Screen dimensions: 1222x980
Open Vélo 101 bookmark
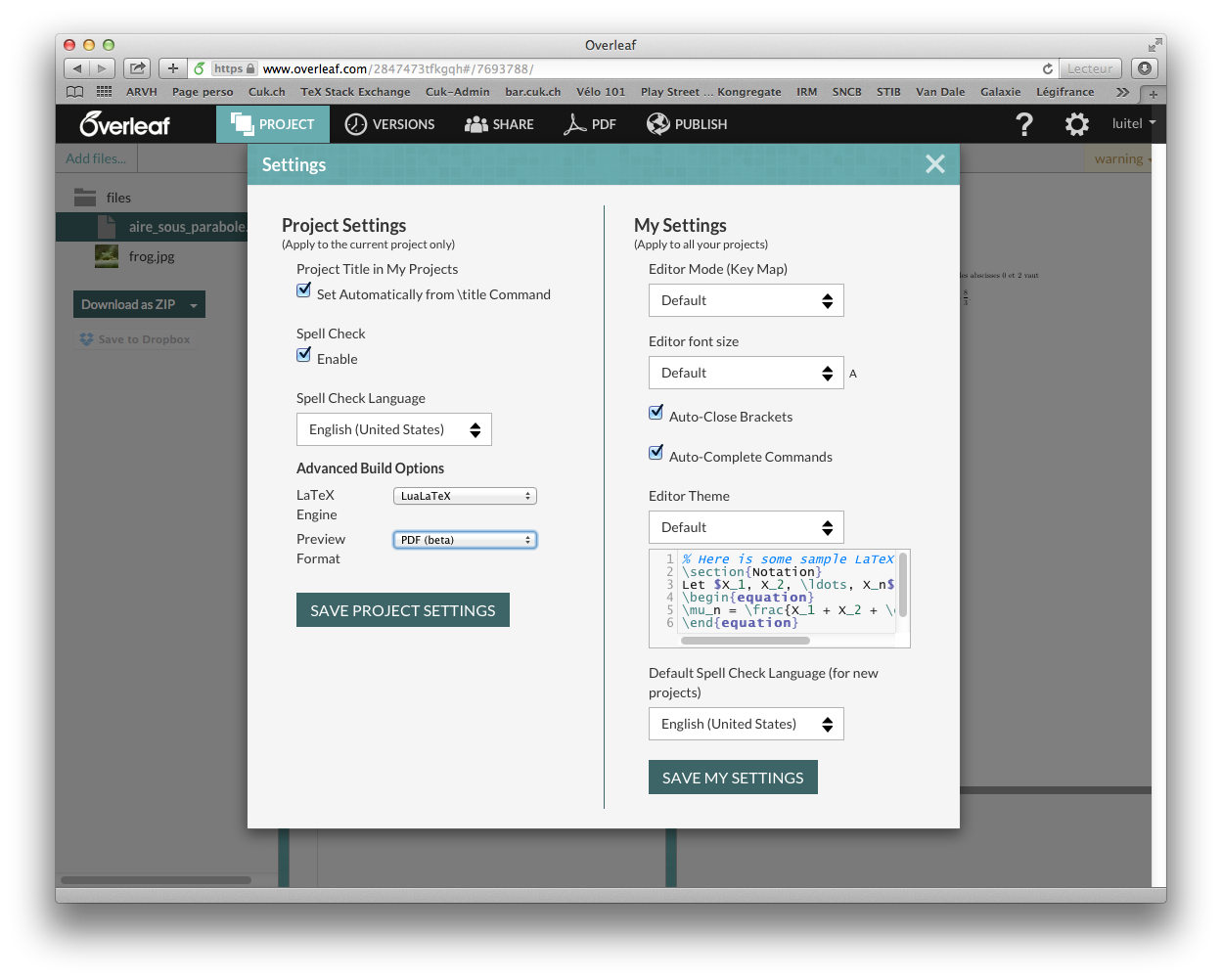coord(601,92)
